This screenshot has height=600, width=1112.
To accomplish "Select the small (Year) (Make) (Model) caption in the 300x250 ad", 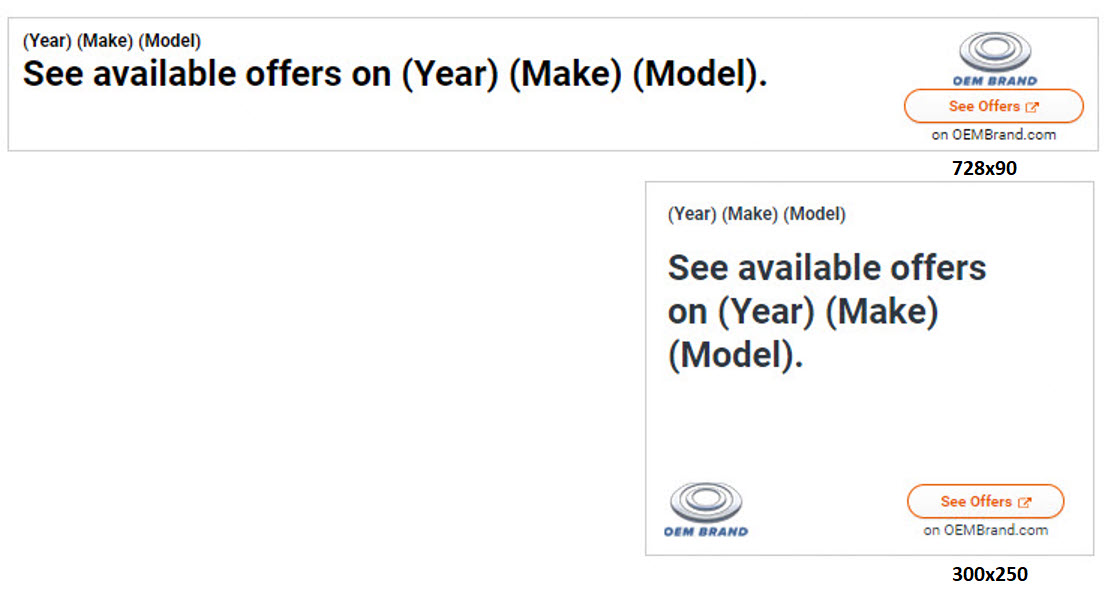I will (756, 214).
